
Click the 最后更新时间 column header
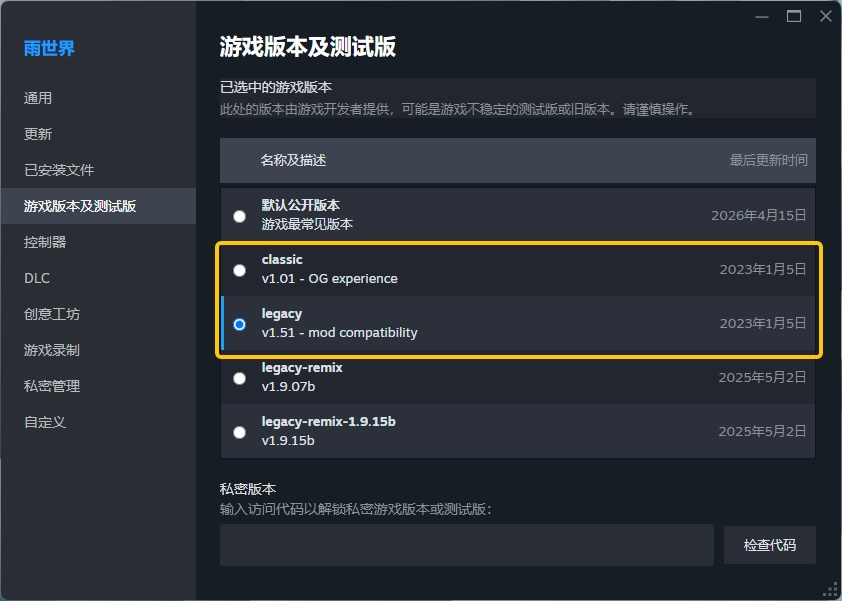click(768, 160)
